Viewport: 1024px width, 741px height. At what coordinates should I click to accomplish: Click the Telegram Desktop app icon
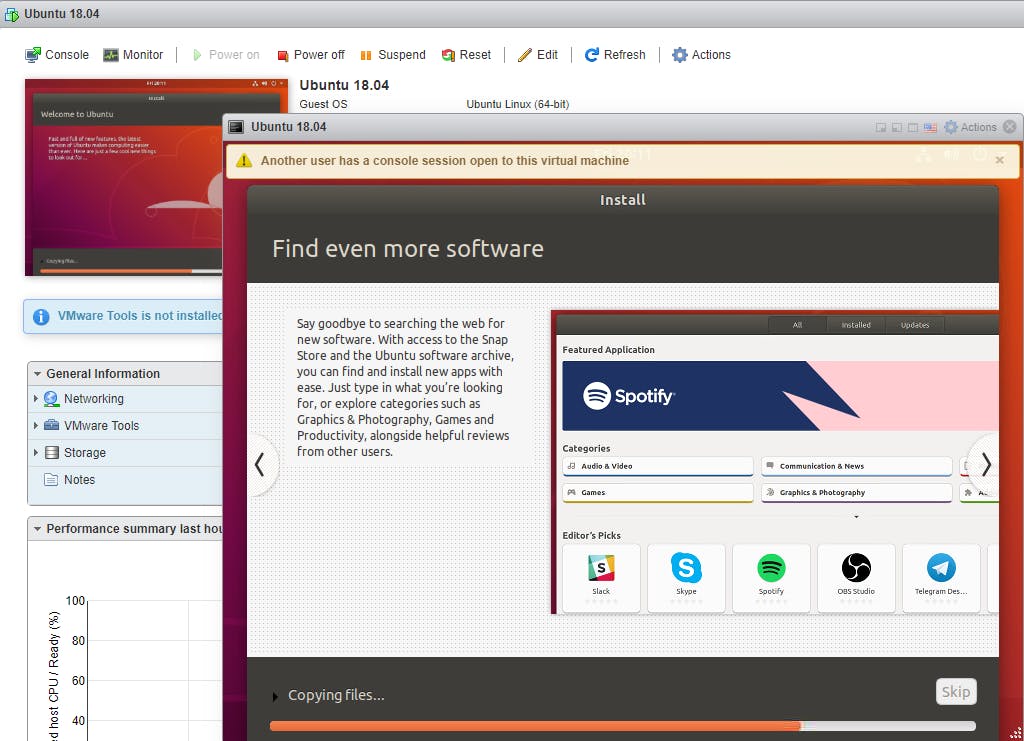click(941, 568)
